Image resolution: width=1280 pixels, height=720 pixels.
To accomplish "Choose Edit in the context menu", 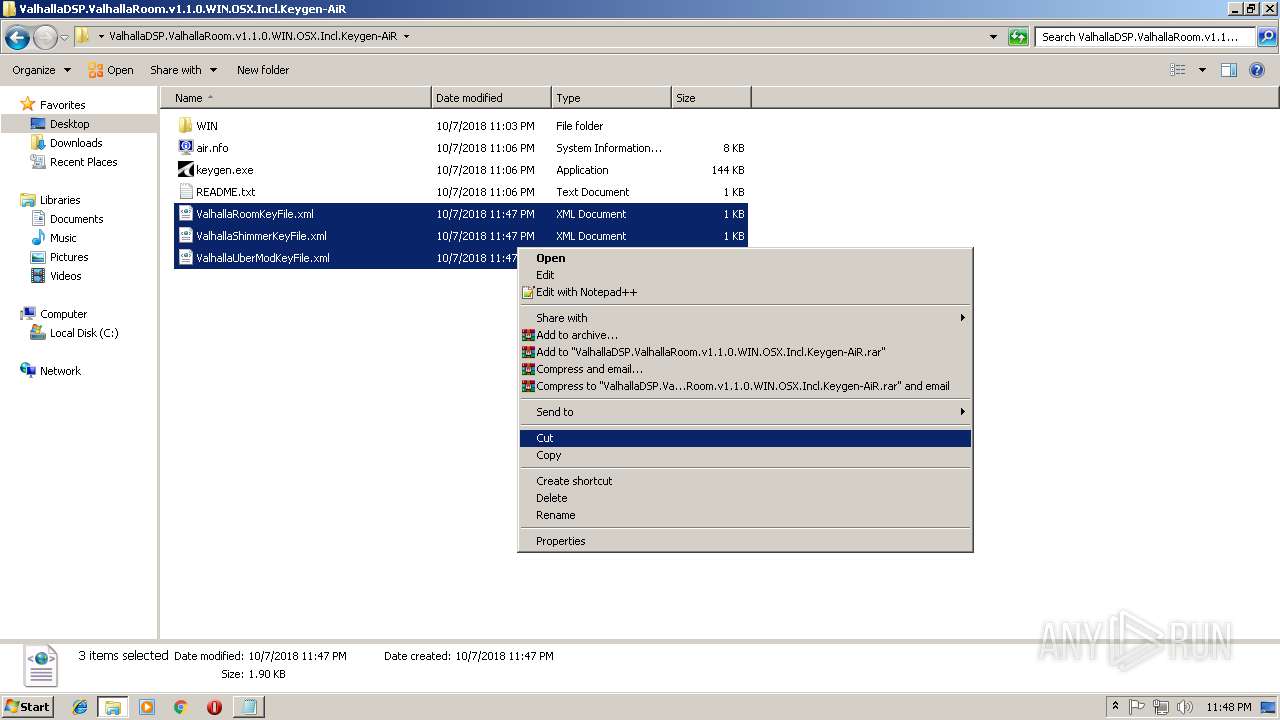I will click(745, 275).
